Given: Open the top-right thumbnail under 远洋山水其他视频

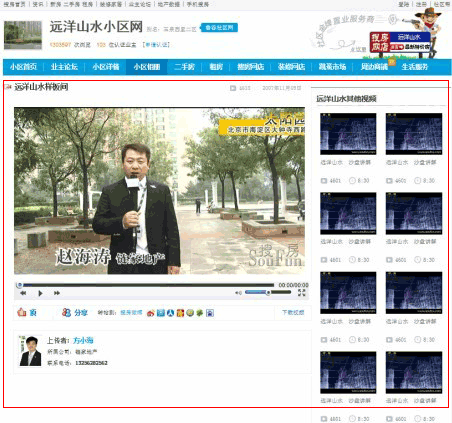Looking at the screenshot, I should point(414,134).
